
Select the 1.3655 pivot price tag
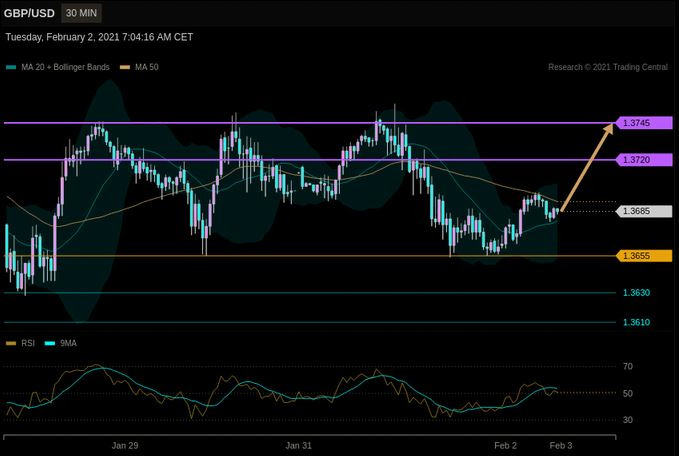pos(644,256)
